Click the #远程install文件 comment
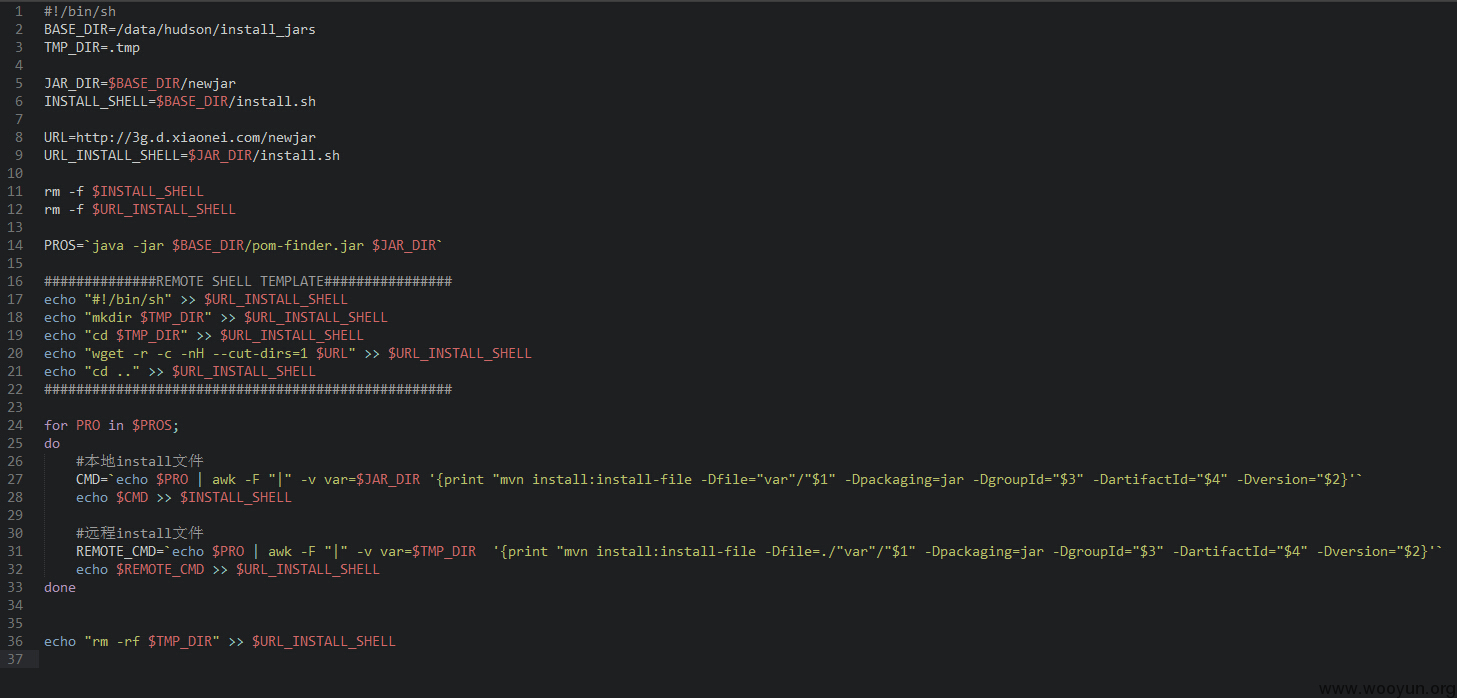1457x698 pixels. click(140, 533)
